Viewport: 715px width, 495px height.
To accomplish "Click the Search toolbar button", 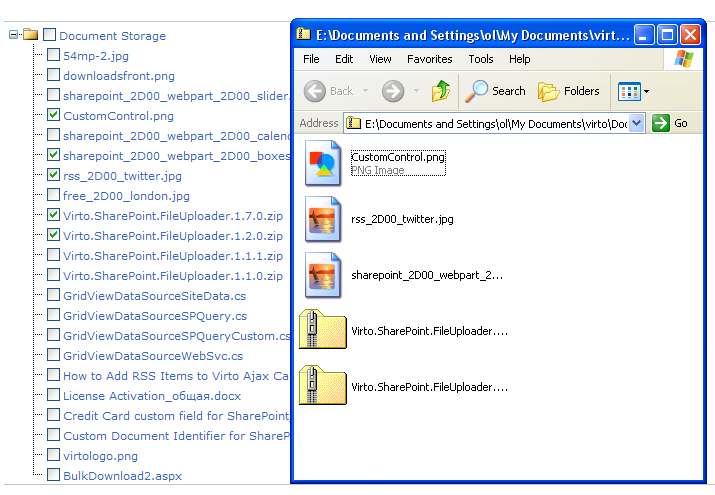I will pos(496,91).
